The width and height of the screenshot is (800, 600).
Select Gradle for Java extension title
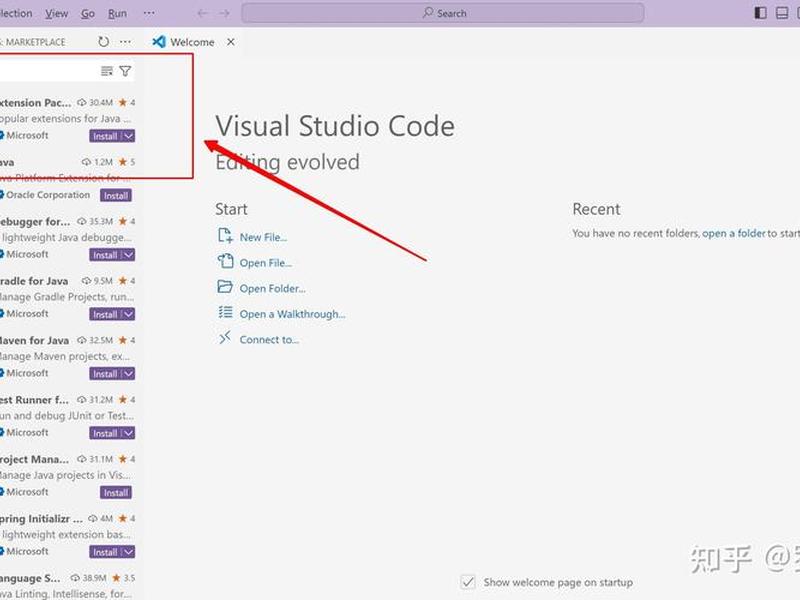[x=34, y=281]
